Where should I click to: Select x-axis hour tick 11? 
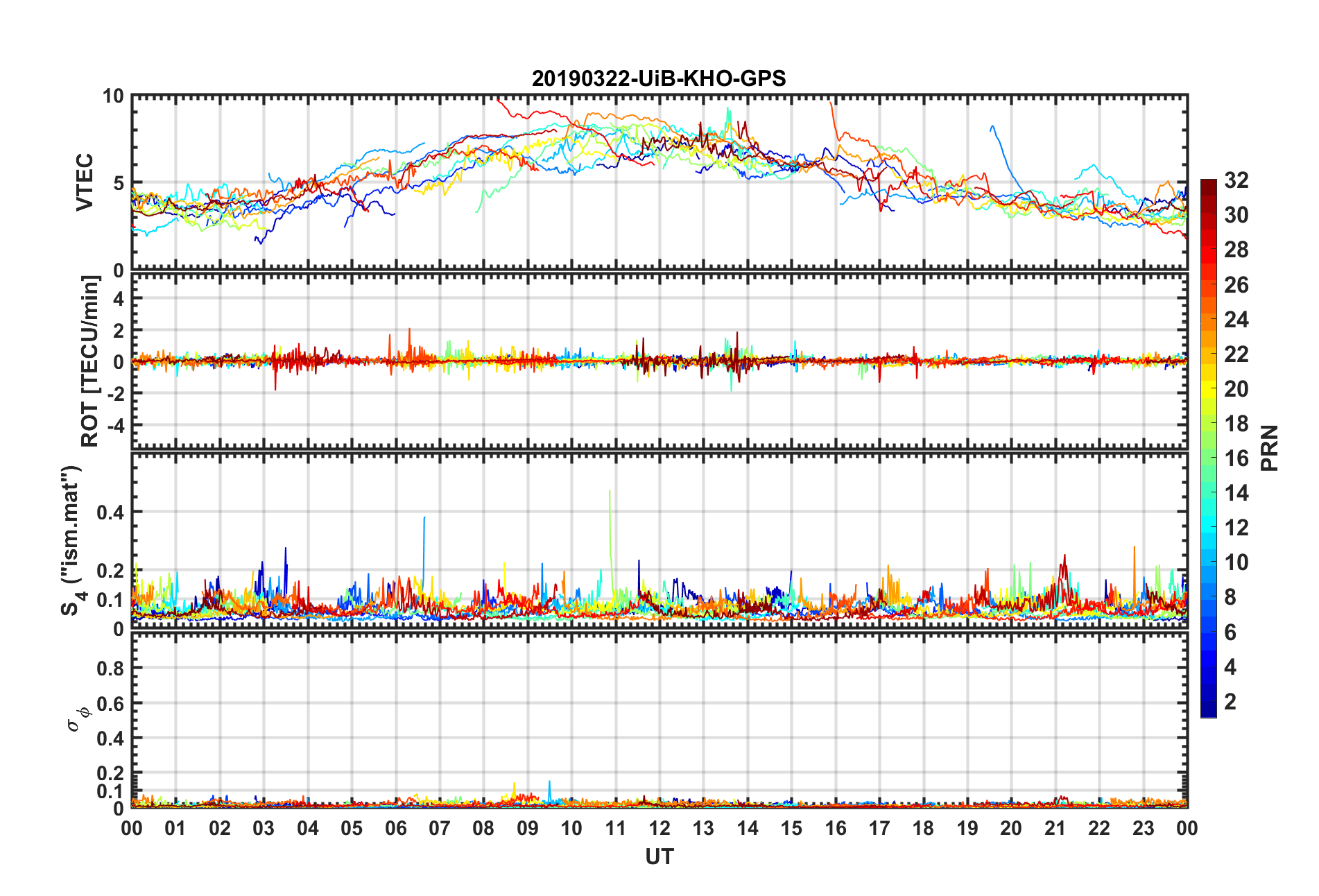click(616, 828)
